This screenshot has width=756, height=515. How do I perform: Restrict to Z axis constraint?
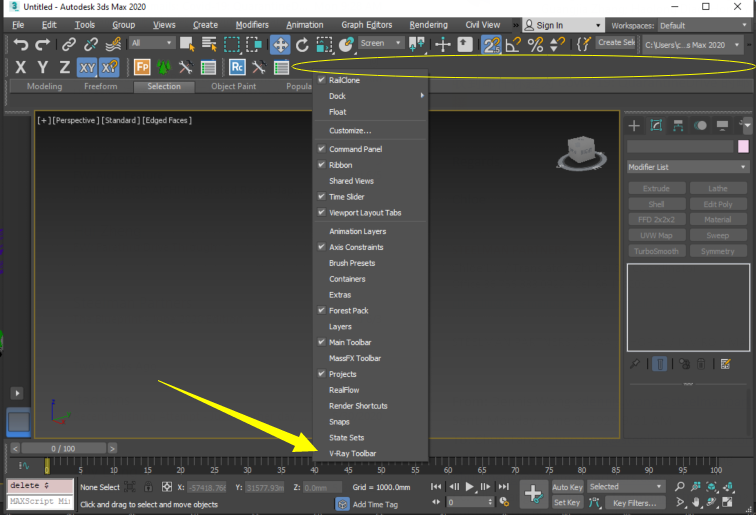pos(65,67)
